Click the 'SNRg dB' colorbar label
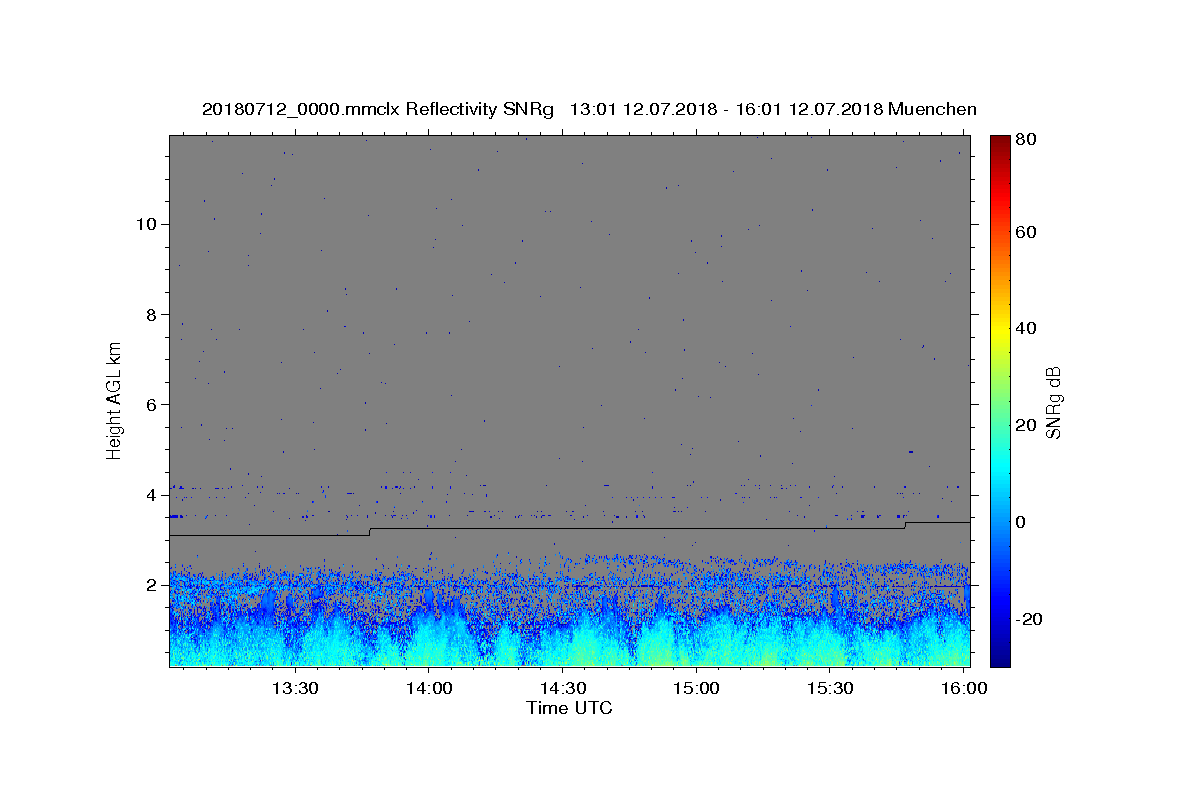Viewport: 1200px width, 800px height. click(x=1053, y=403)
